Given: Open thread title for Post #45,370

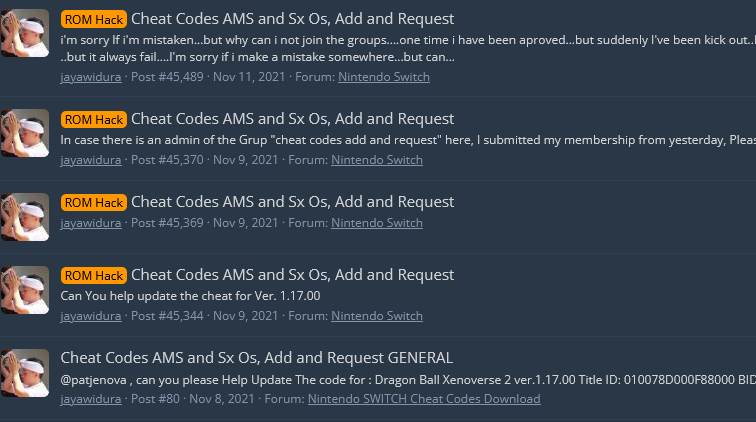Looking at the screenshot, I should (x=292, y=119).
